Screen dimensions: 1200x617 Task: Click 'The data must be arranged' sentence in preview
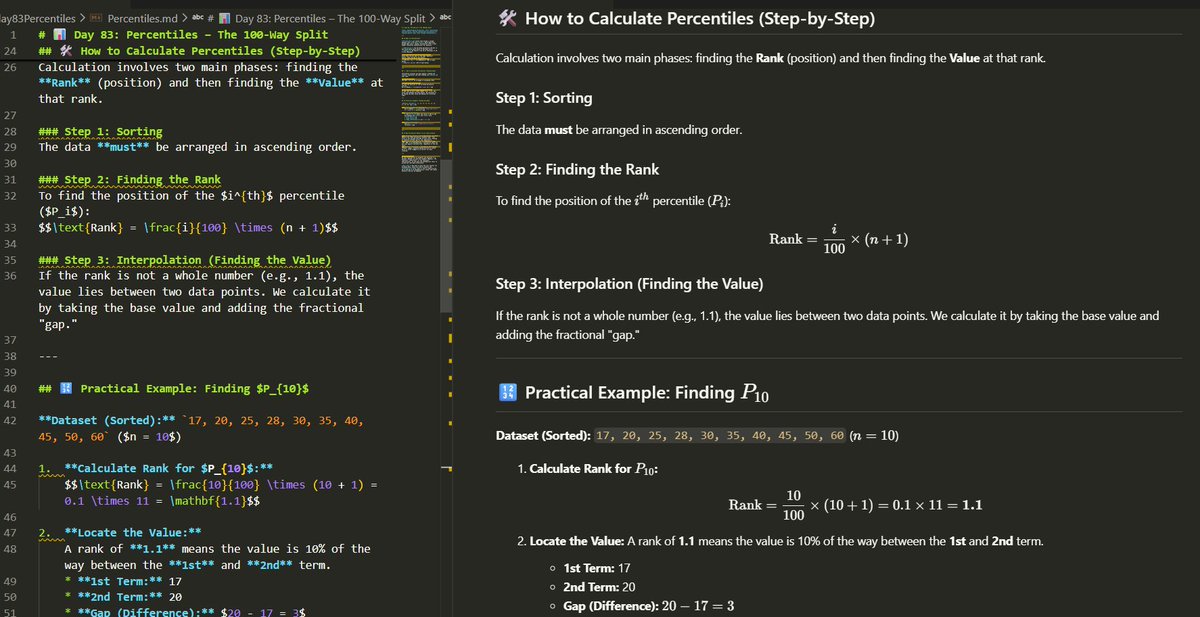pos(618,130)
